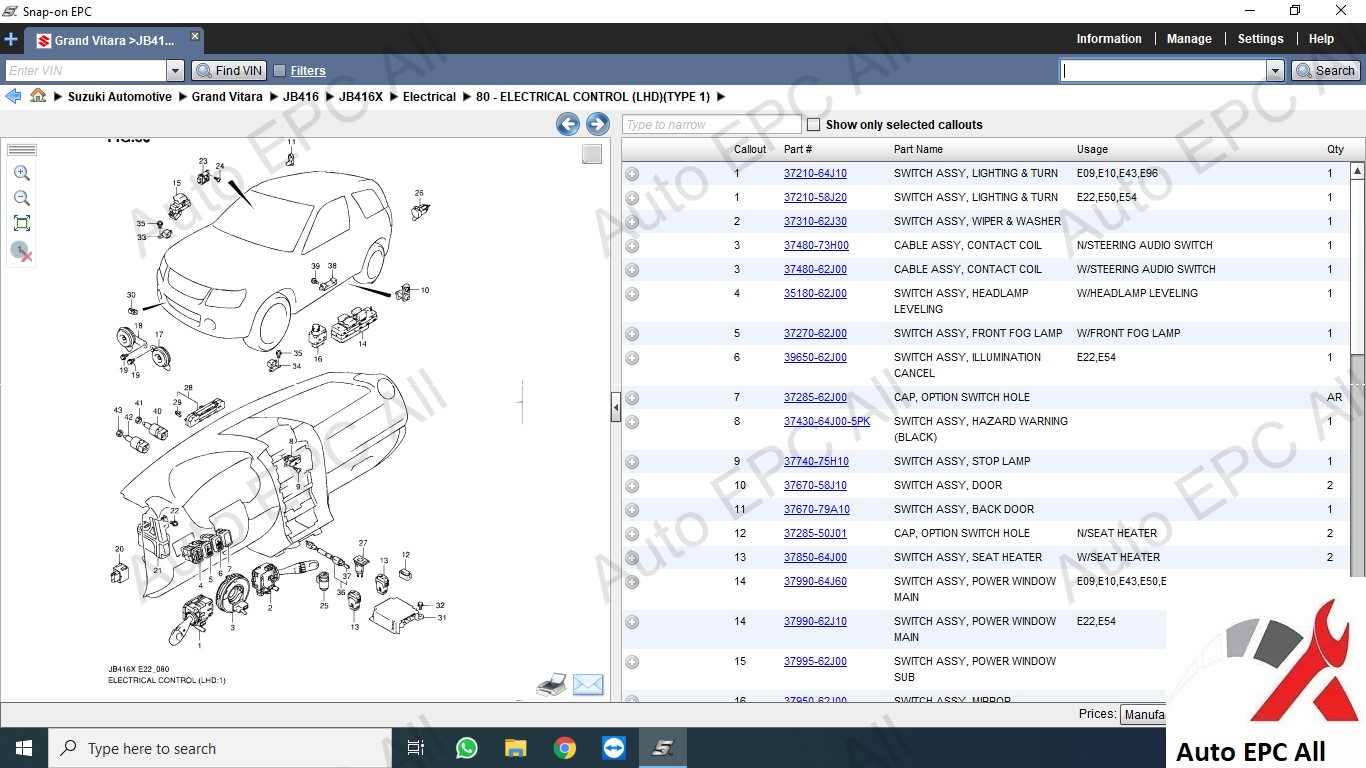The height and width of the screenshot is (768, 1366).
Task: Open the Help menu
Action: (1321, 39)
